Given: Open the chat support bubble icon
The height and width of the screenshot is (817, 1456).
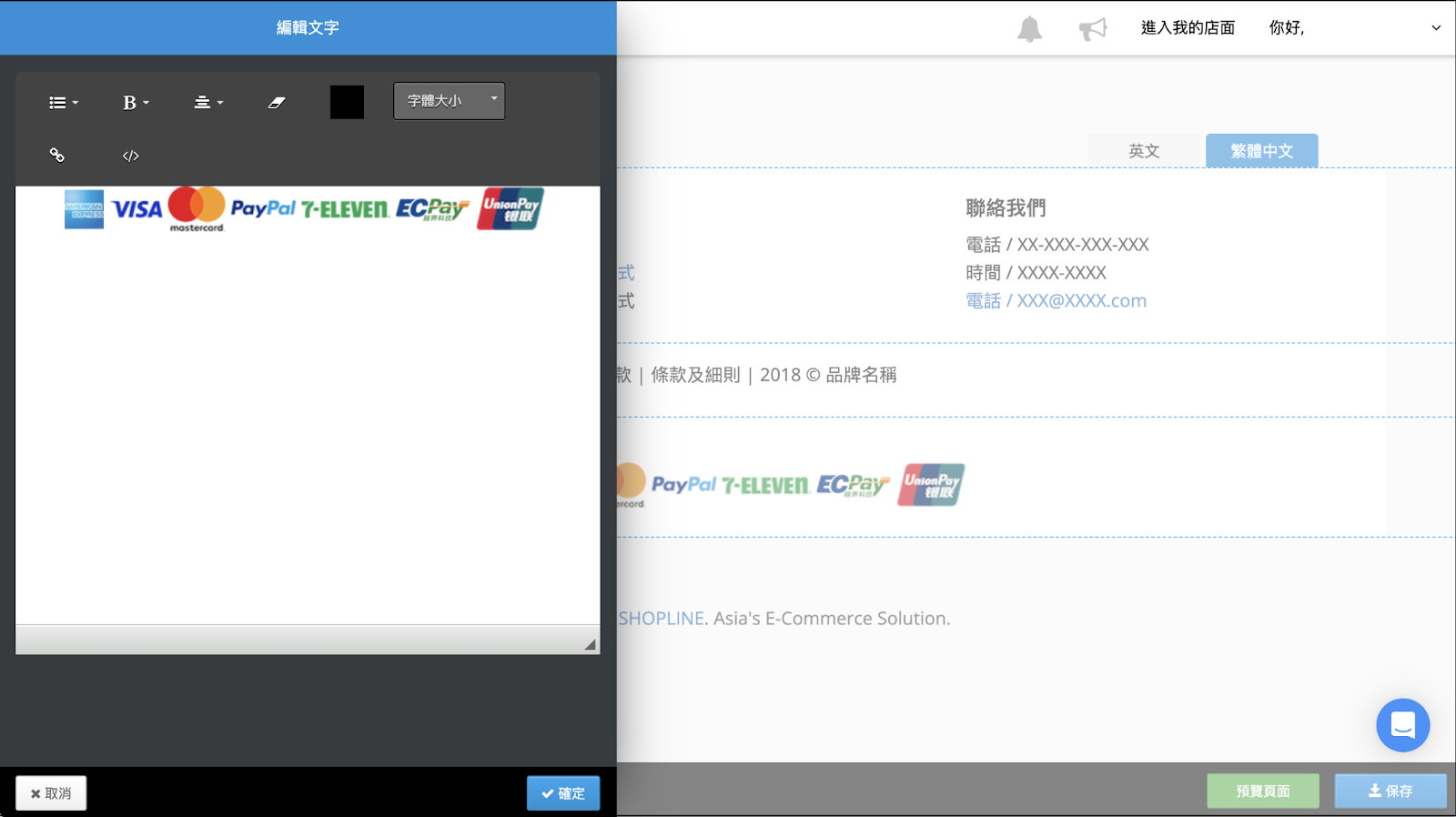Looking at the screenshot, I should [1402, 725].
